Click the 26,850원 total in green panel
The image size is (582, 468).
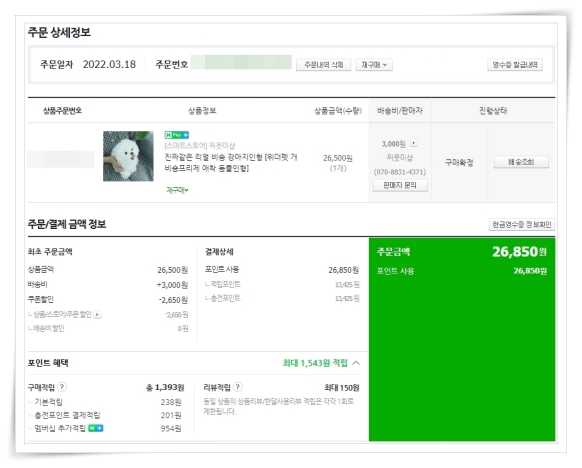[519, 252]
